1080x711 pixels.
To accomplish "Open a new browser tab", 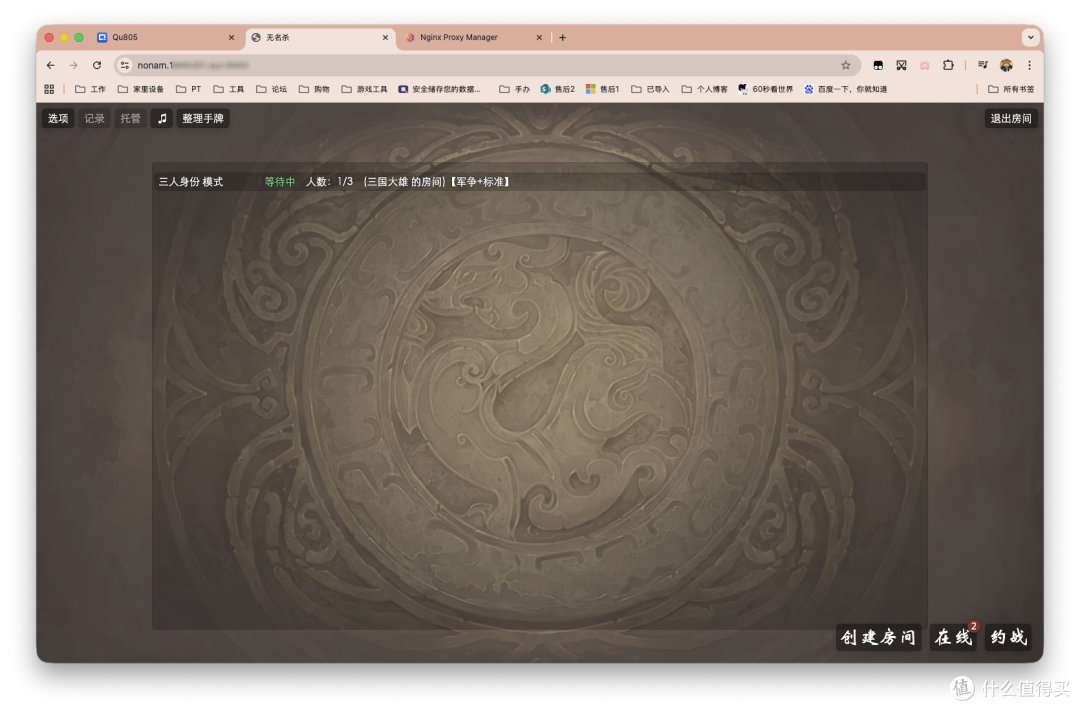I will click(563, 37).
